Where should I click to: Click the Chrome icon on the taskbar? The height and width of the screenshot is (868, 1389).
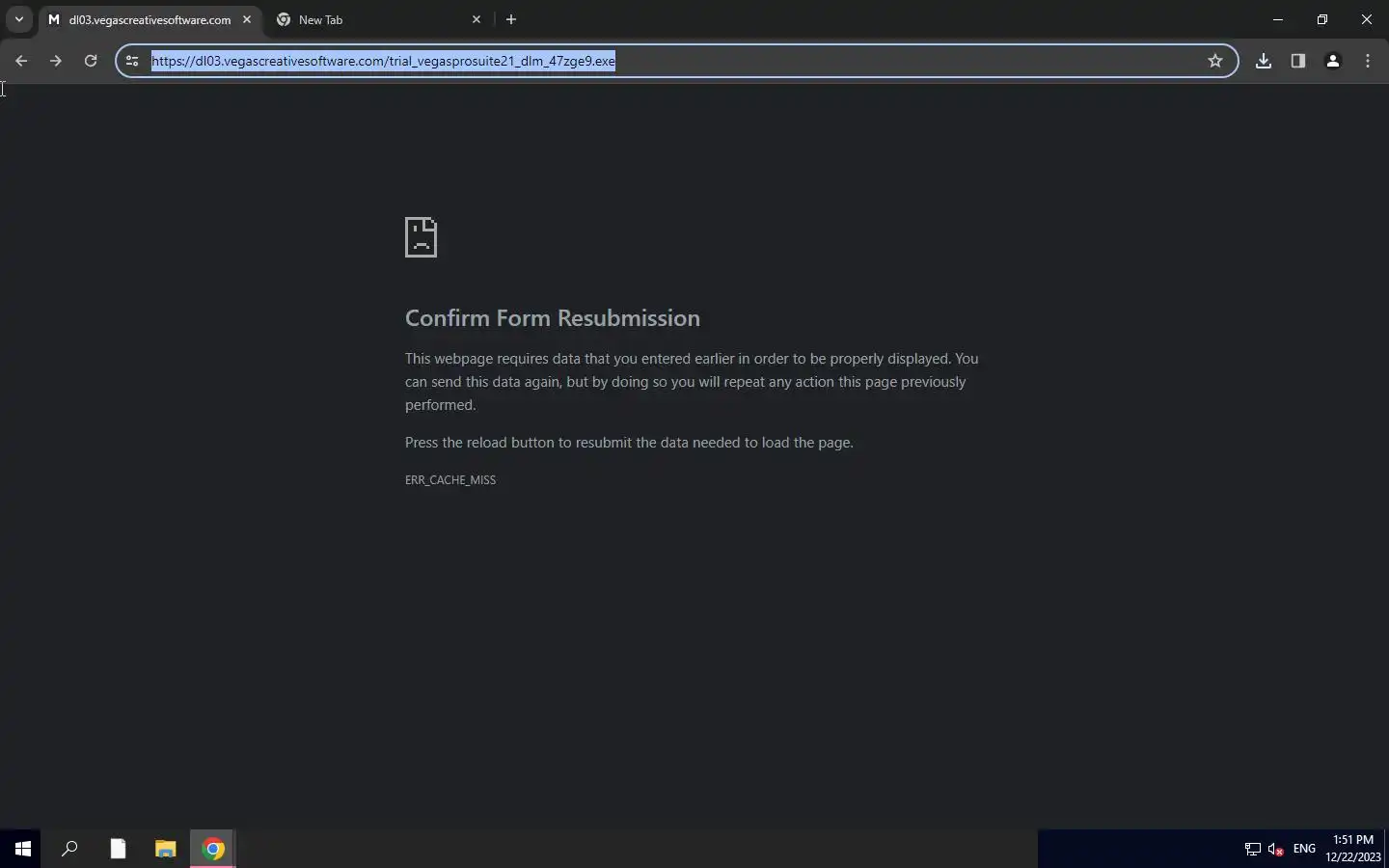(213, 849)
